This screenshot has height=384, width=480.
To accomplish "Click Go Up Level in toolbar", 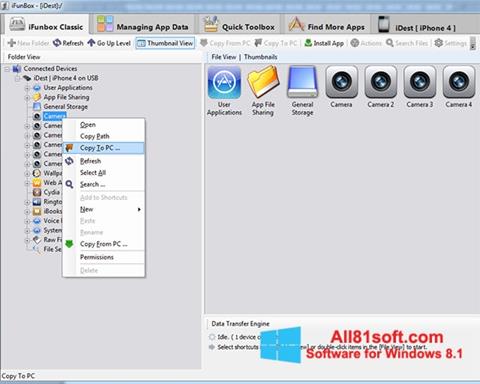I will click(x=109, y=43).
